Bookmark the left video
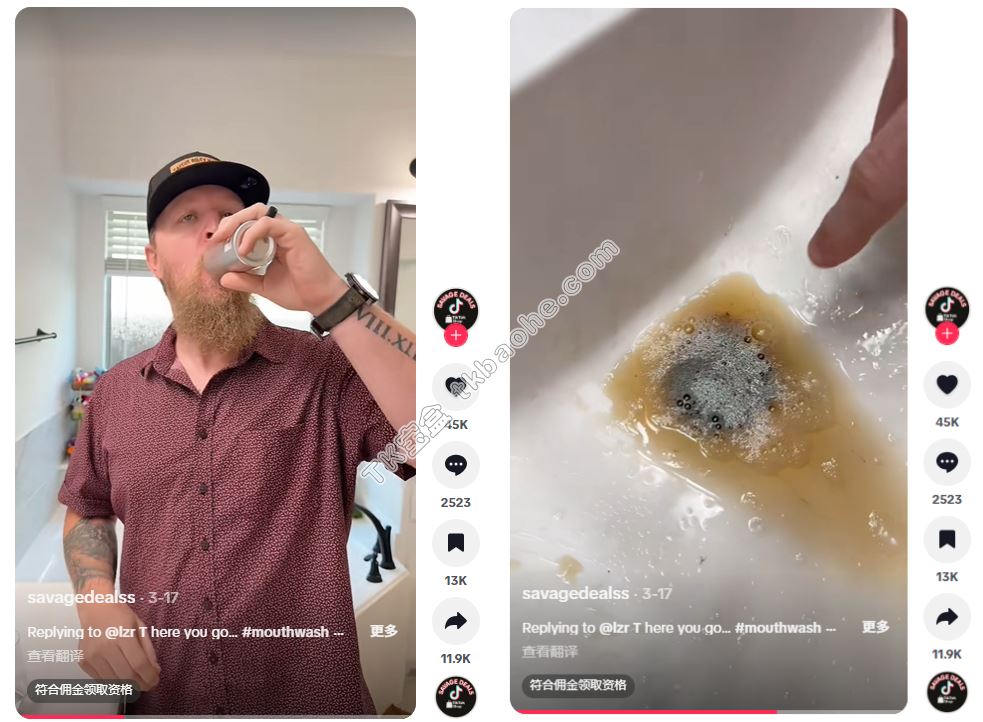 click(456, 543)
